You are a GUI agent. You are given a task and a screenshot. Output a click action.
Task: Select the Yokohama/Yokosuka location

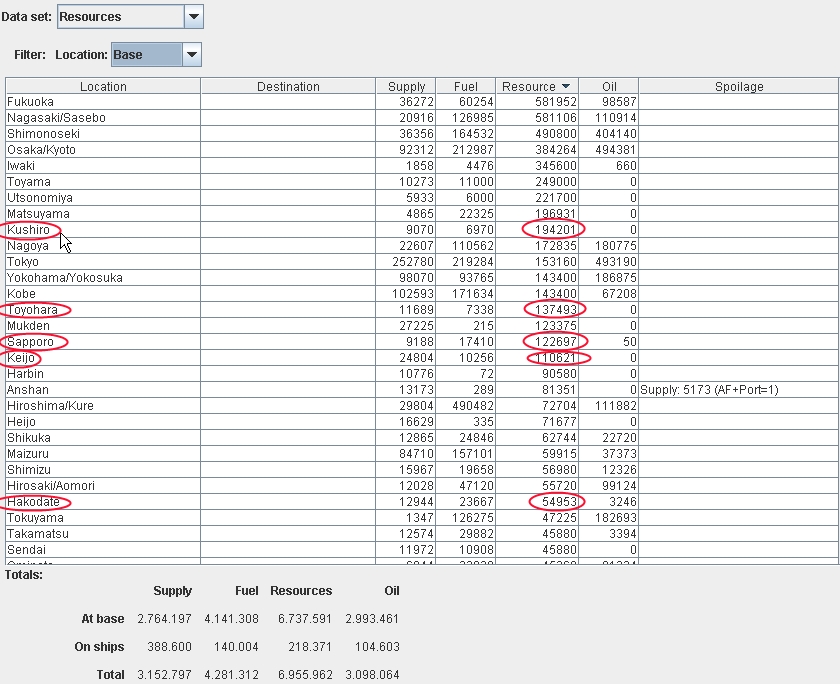(x=65, y=278)
